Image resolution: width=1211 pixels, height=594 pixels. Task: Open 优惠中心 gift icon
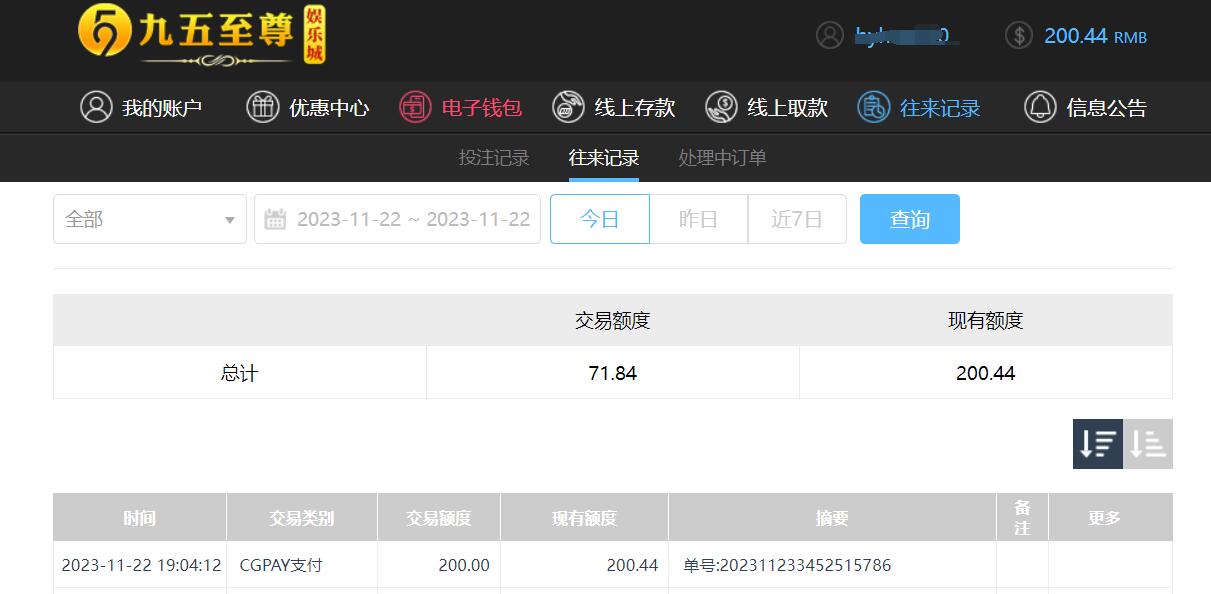pyautogui.click(x=263, y=107)
